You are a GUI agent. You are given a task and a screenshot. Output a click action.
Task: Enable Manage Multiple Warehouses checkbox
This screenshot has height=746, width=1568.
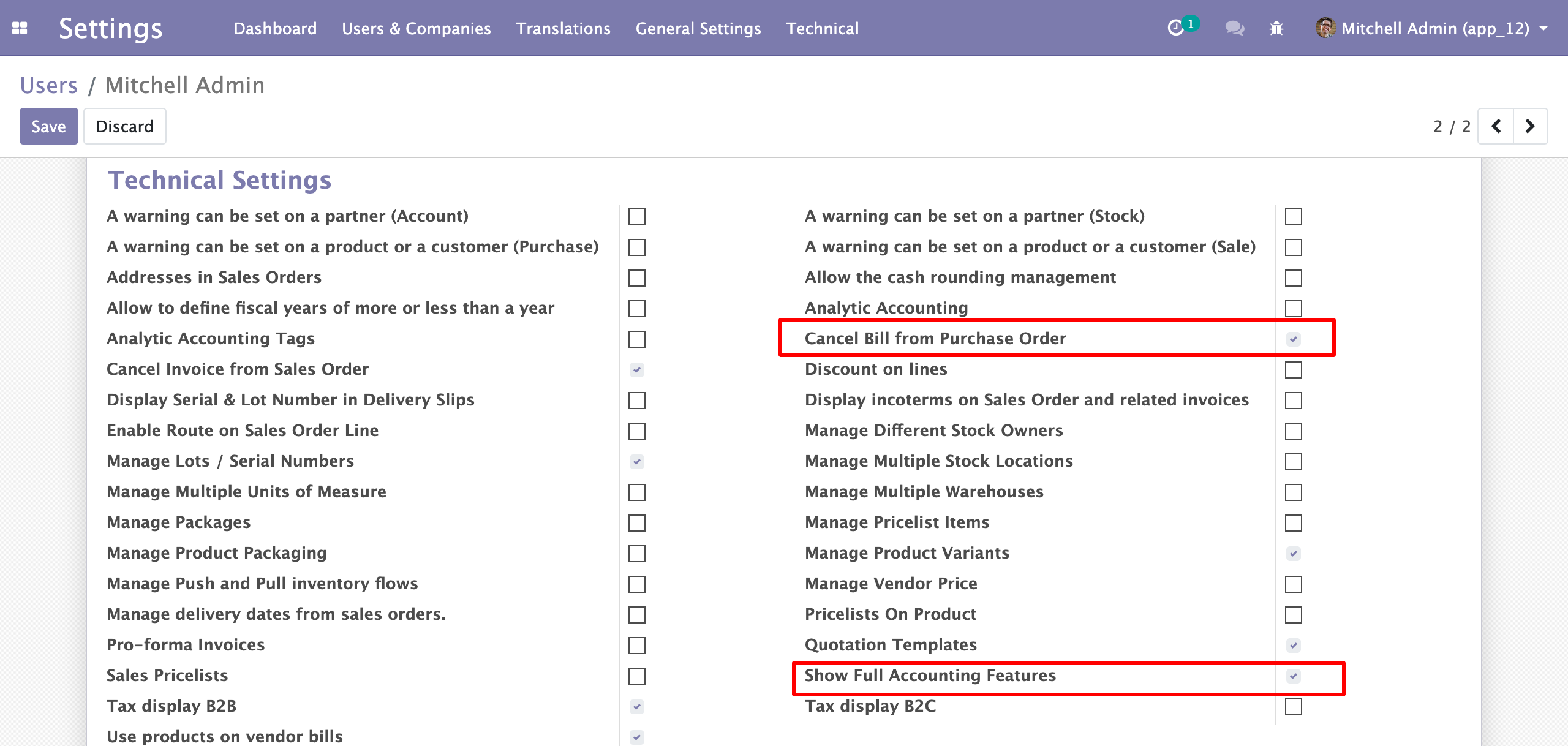[1293, 492]
